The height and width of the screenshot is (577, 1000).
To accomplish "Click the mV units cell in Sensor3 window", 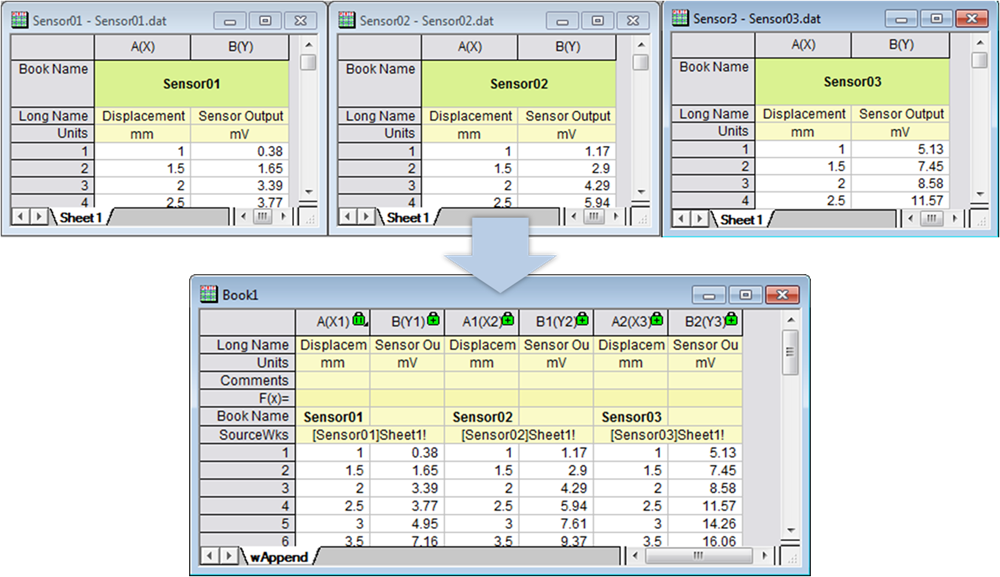I will (x=901, y=131).
